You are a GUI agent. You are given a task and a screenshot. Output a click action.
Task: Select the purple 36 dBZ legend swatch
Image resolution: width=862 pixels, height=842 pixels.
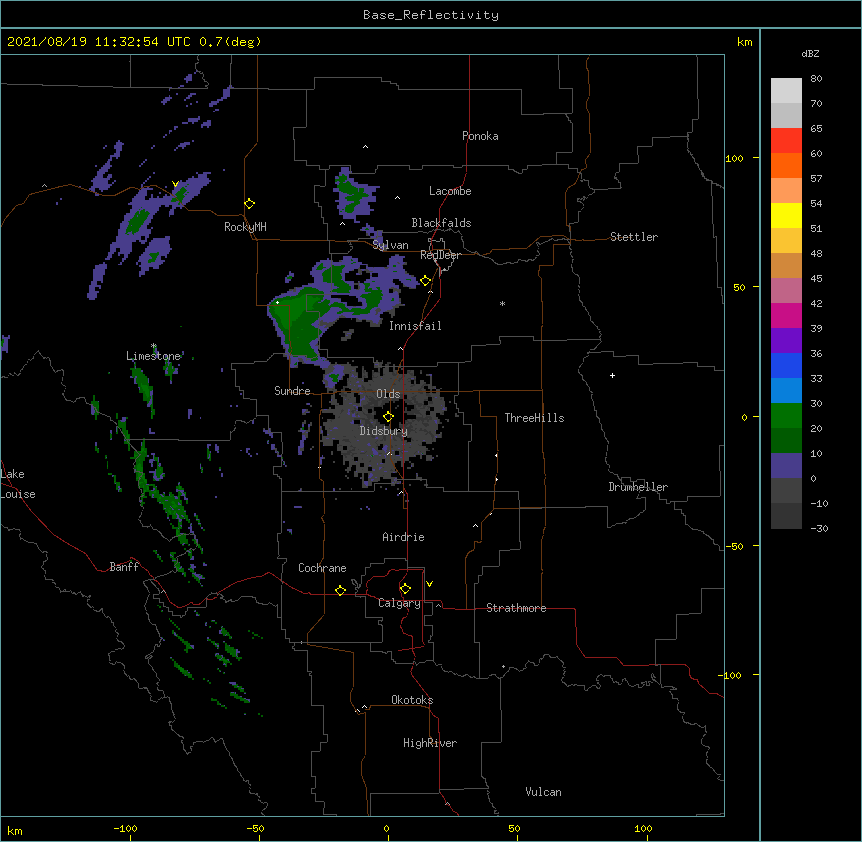(786, 341)
